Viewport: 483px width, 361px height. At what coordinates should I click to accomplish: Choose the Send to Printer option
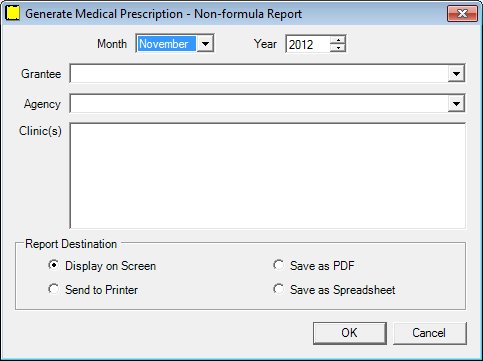(x=54, y=289)
